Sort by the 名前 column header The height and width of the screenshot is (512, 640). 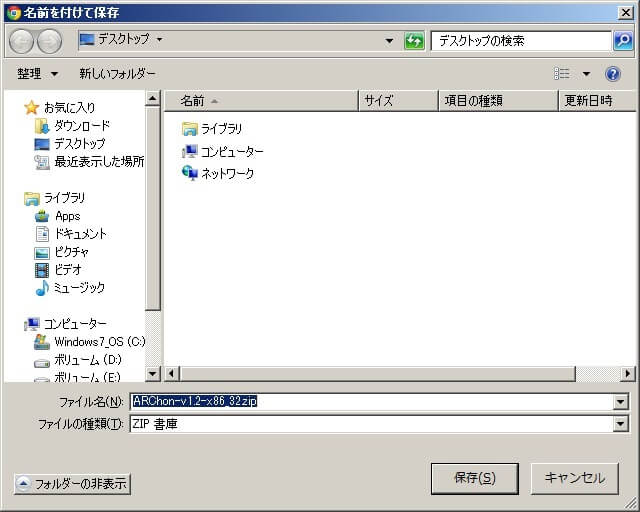coord(261,100)
